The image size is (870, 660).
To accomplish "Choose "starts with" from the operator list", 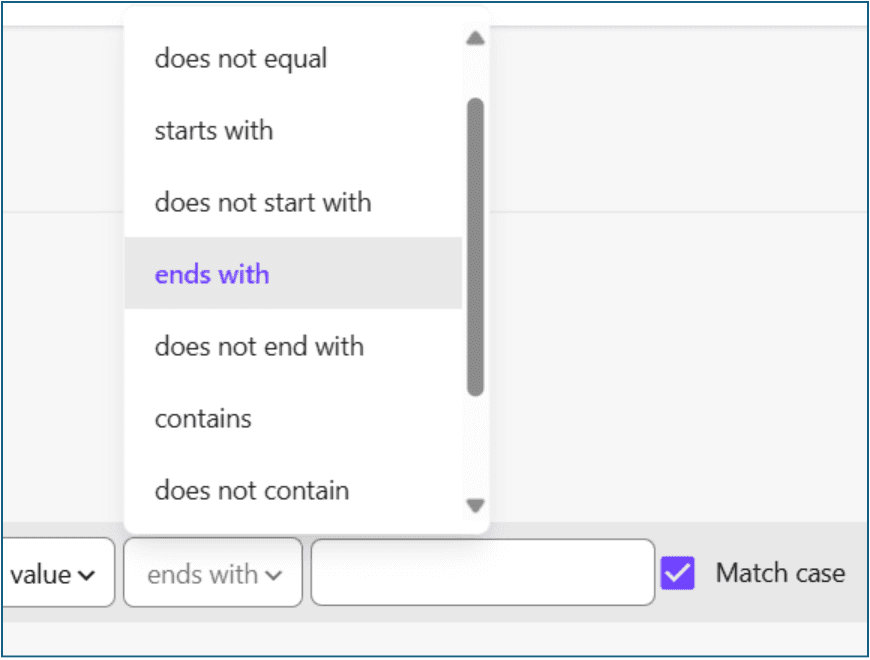I will (x=214, y=131).
